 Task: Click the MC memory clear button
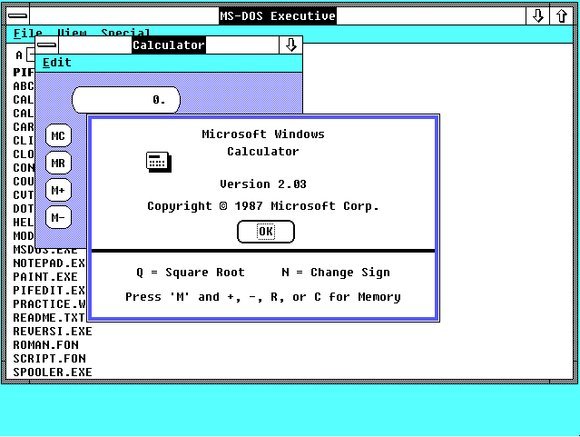click(58, 136)
